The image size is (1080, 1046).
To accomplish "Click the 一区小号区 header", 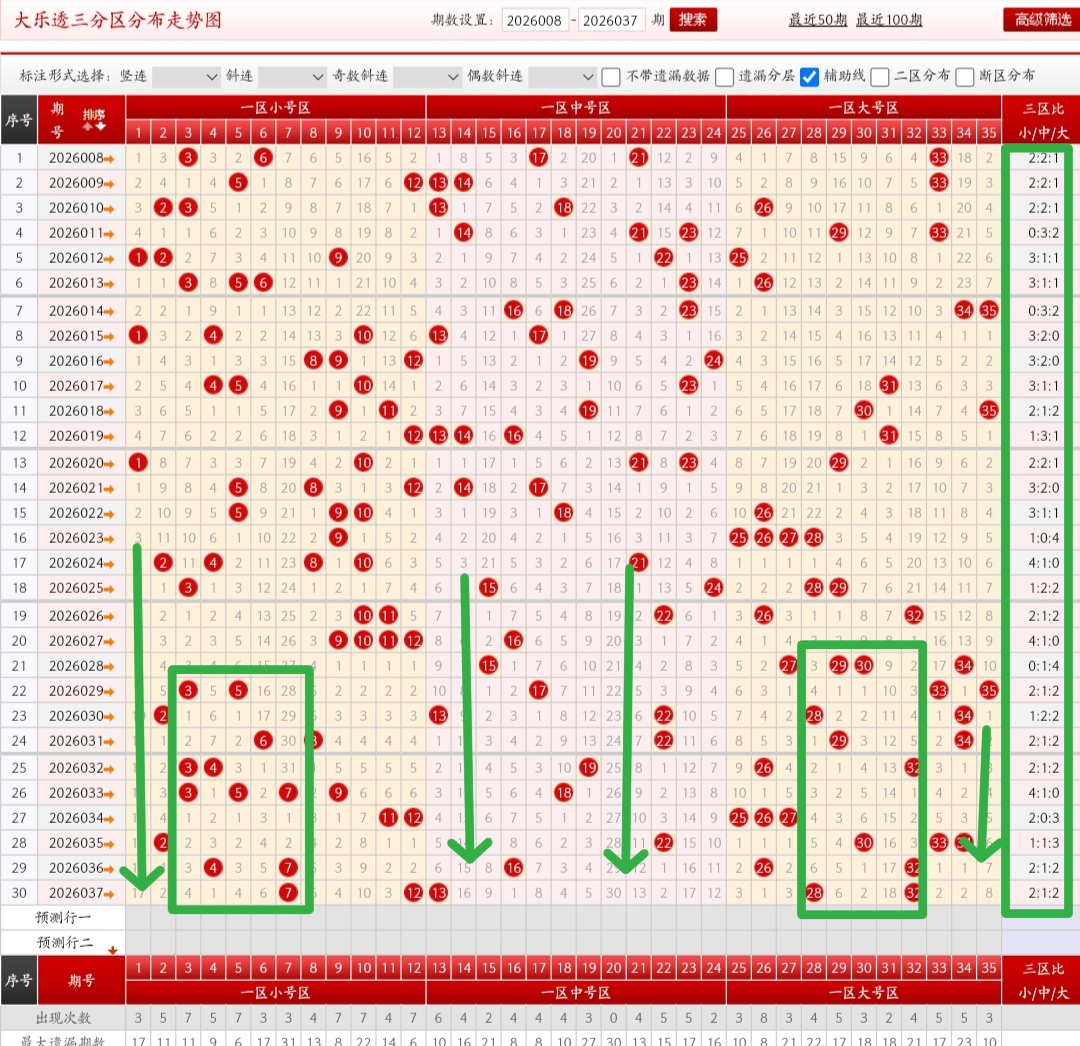I will [276, 107].
